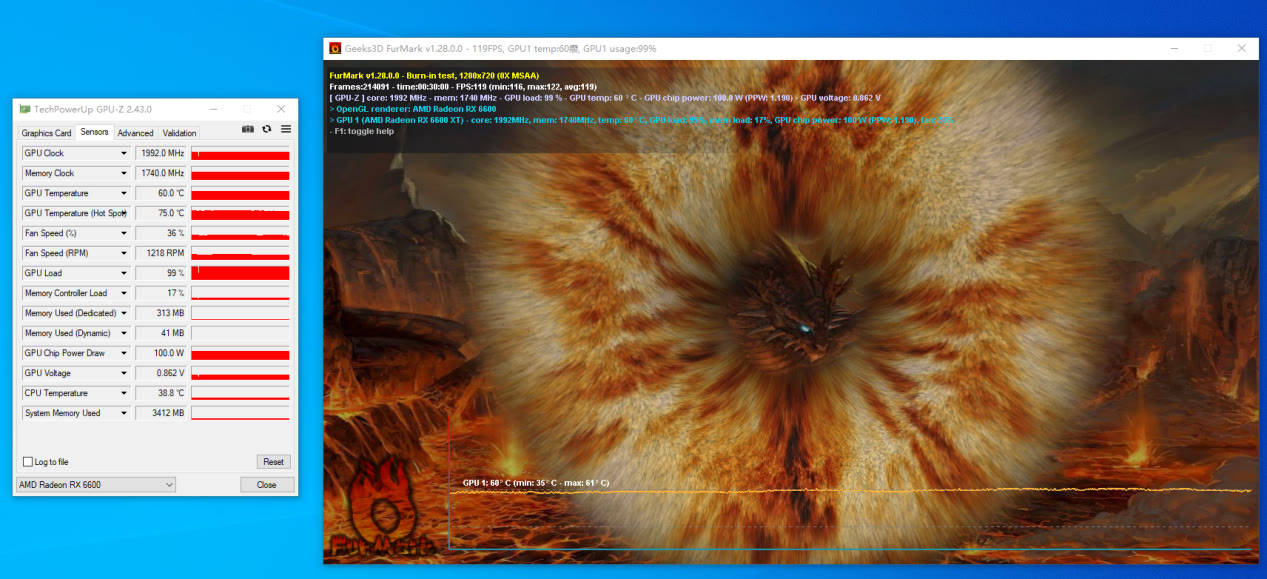This screenshot has height=579, width=1267.
Task: Close the FurMark window with its title bar X
Action: pos(1241,48)
